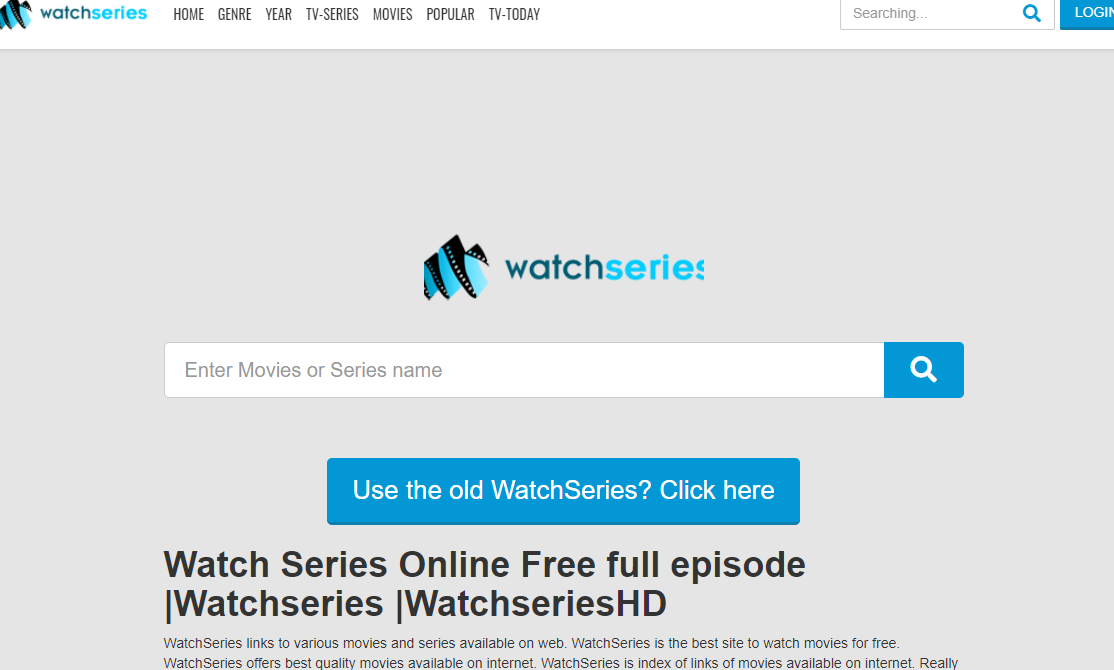Click Use the old WatchSeries button
The image size is (1114, 670).
[563, 491]
